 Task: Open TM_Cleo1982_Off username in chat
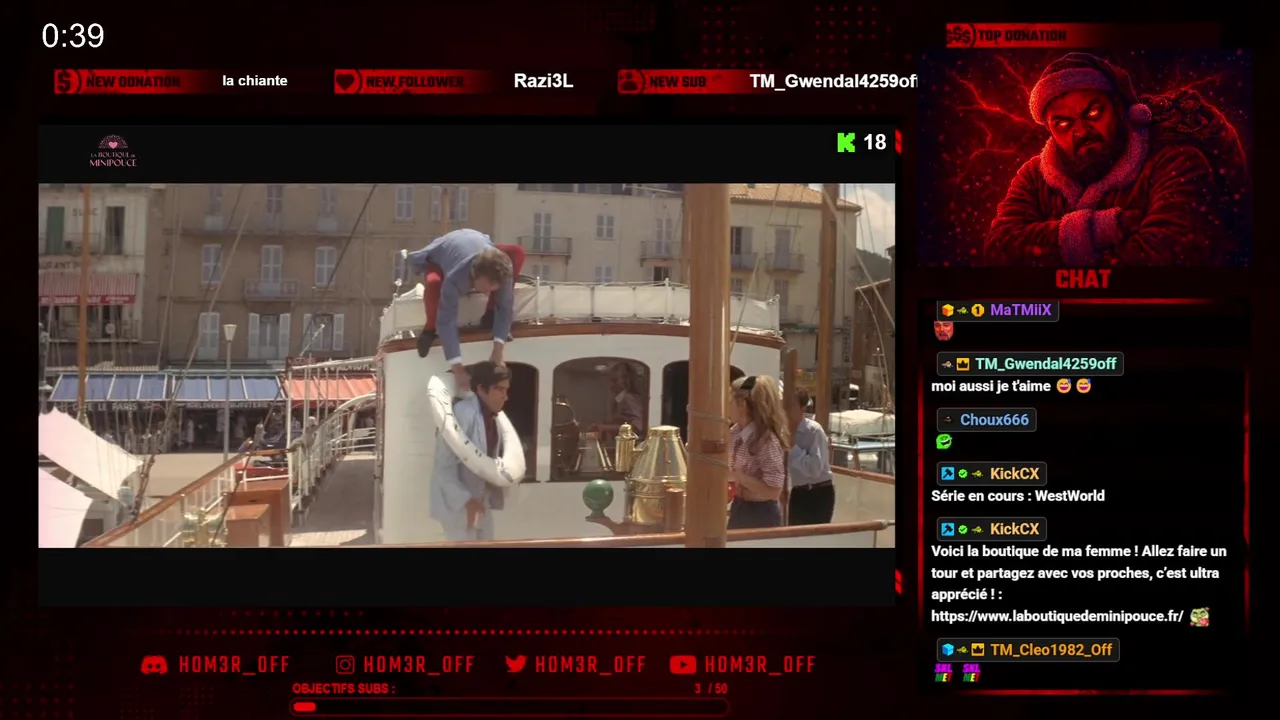[1051, 650]
